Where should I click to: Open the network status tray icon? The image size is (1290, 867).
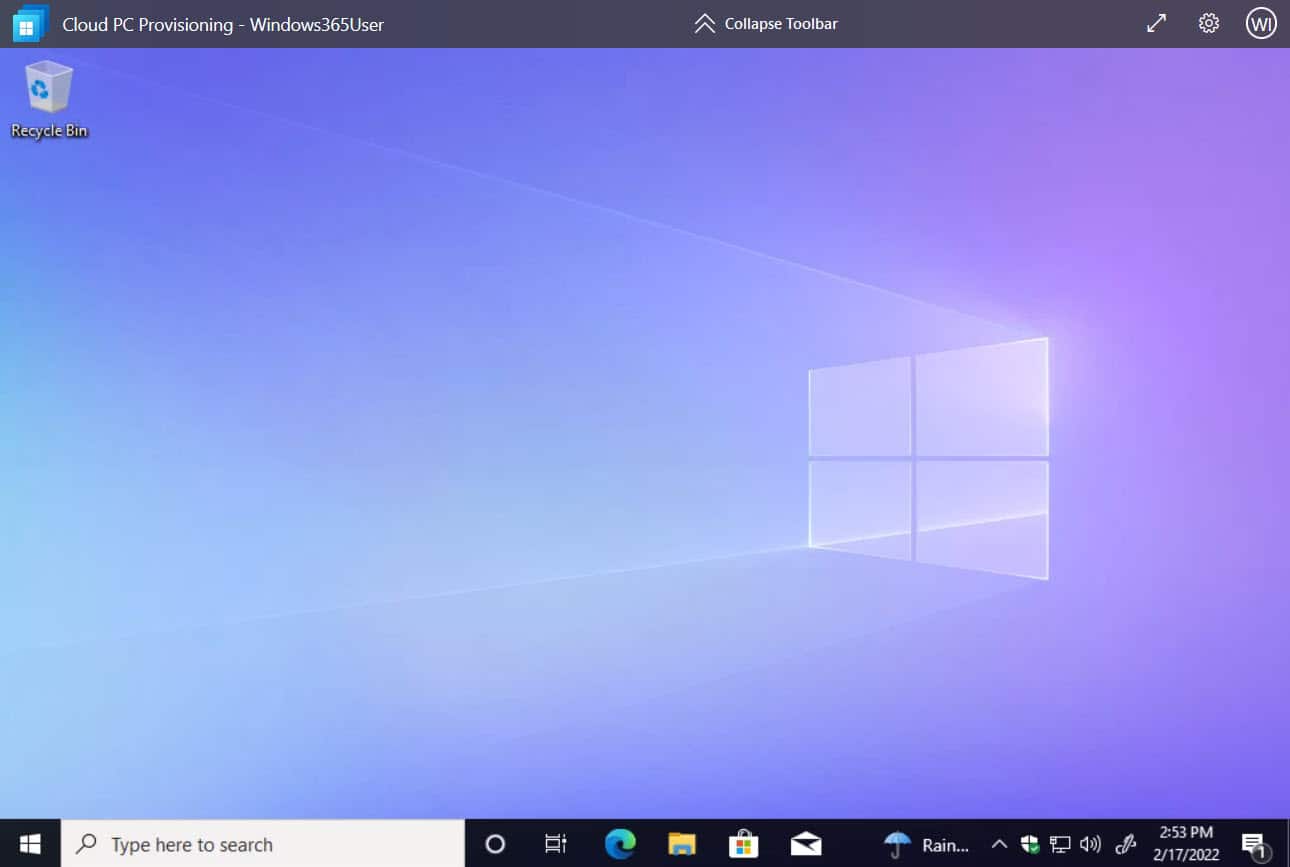[1060, 844]
